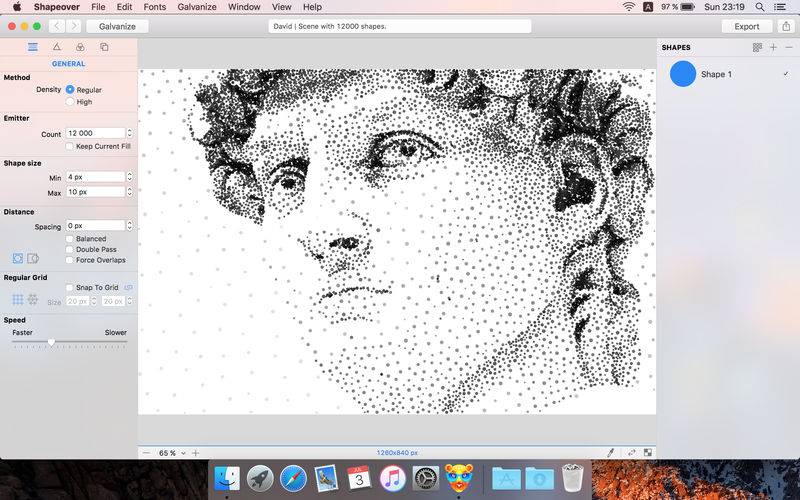This screenshot has width=800, height=500.
Task: Enable Snap To Grid checkbox
Action: click(x=69, y=288)
